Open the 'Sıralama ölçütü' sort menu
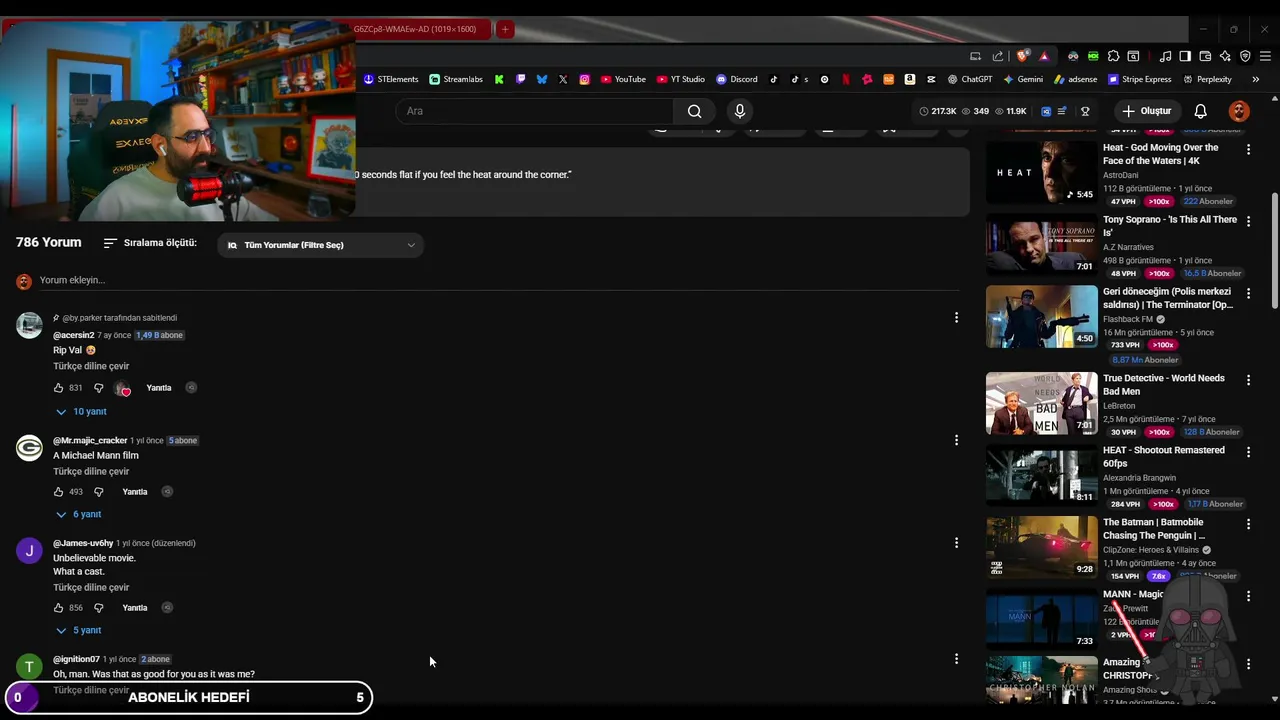1280x720 pixels. tap(150, 243)
